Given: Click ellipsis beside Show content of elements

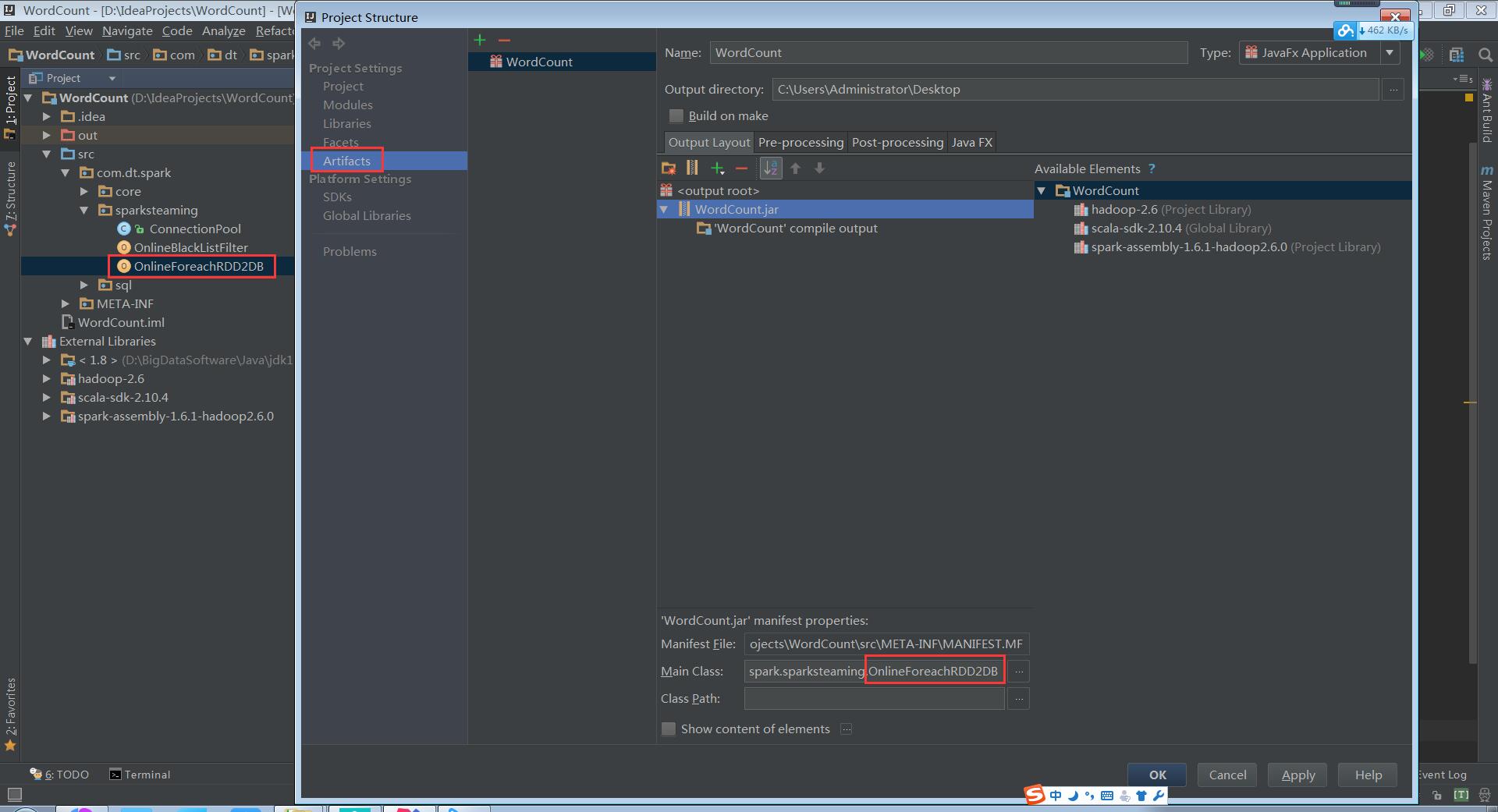Looking at the screenshot, I should 846,729.
